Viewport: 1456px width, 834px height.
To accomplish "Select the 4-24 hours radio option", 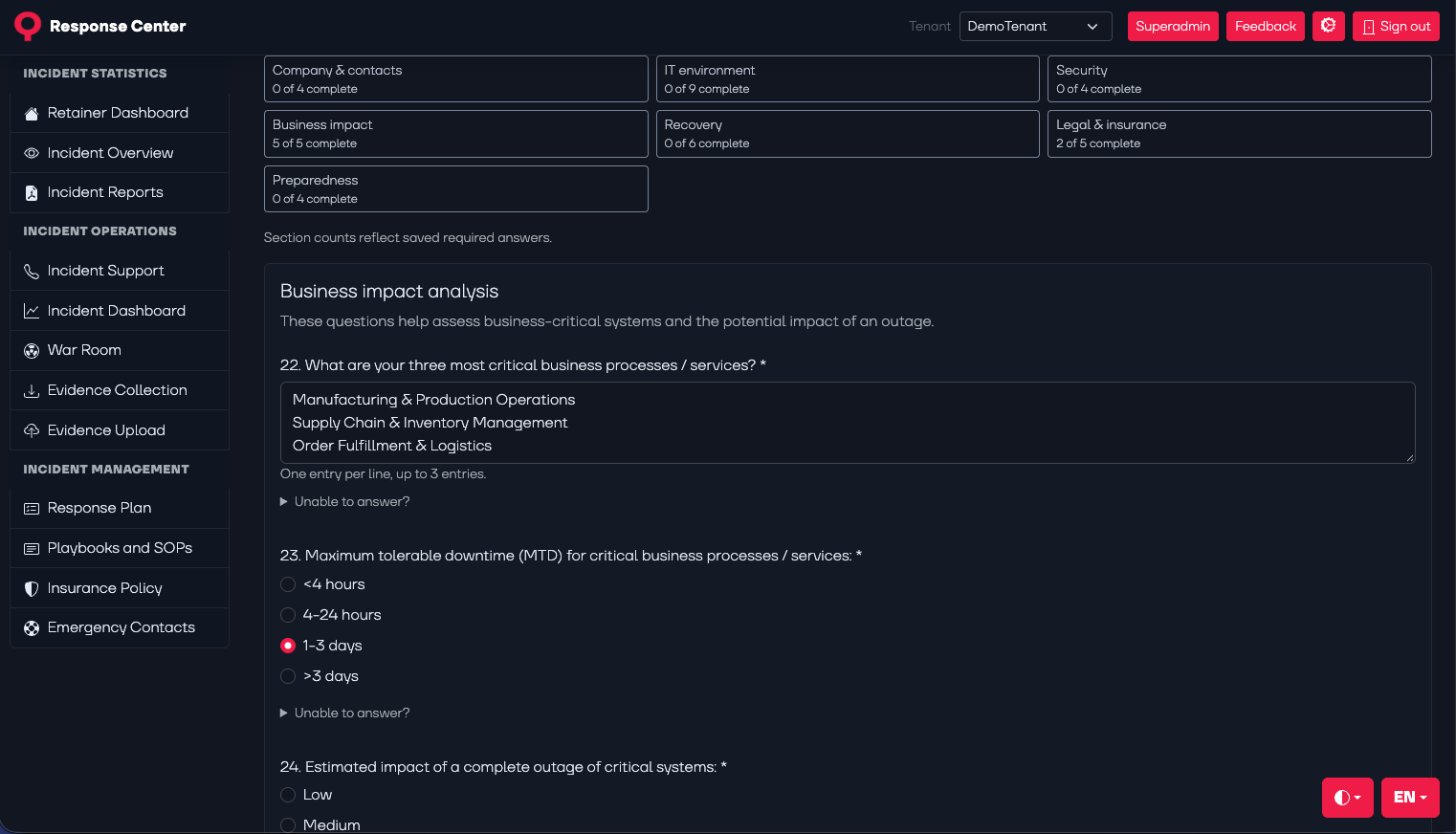I will [288, 615].
